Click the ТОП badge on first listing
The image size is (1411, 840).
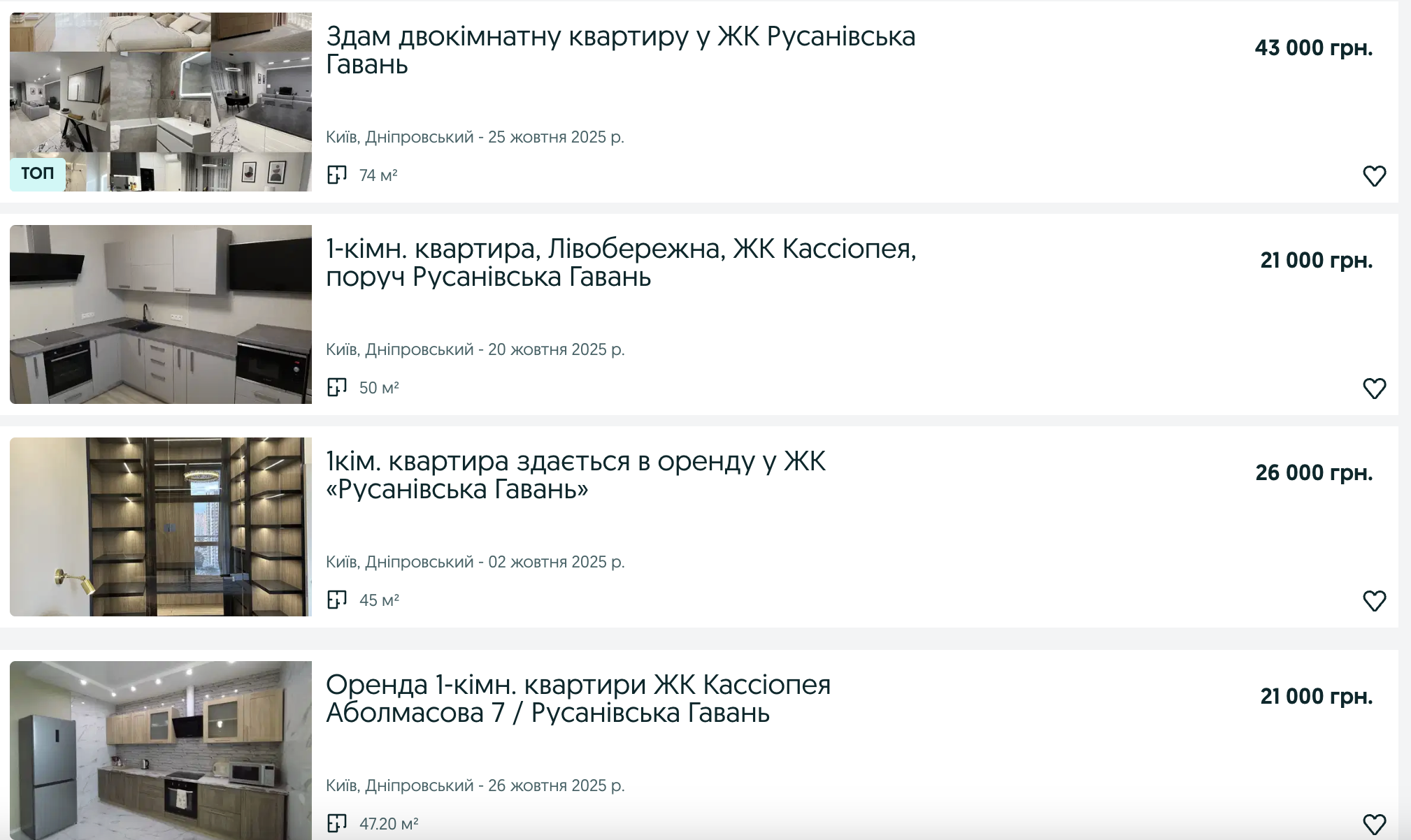pyautogui.click(x=37, y=173)
